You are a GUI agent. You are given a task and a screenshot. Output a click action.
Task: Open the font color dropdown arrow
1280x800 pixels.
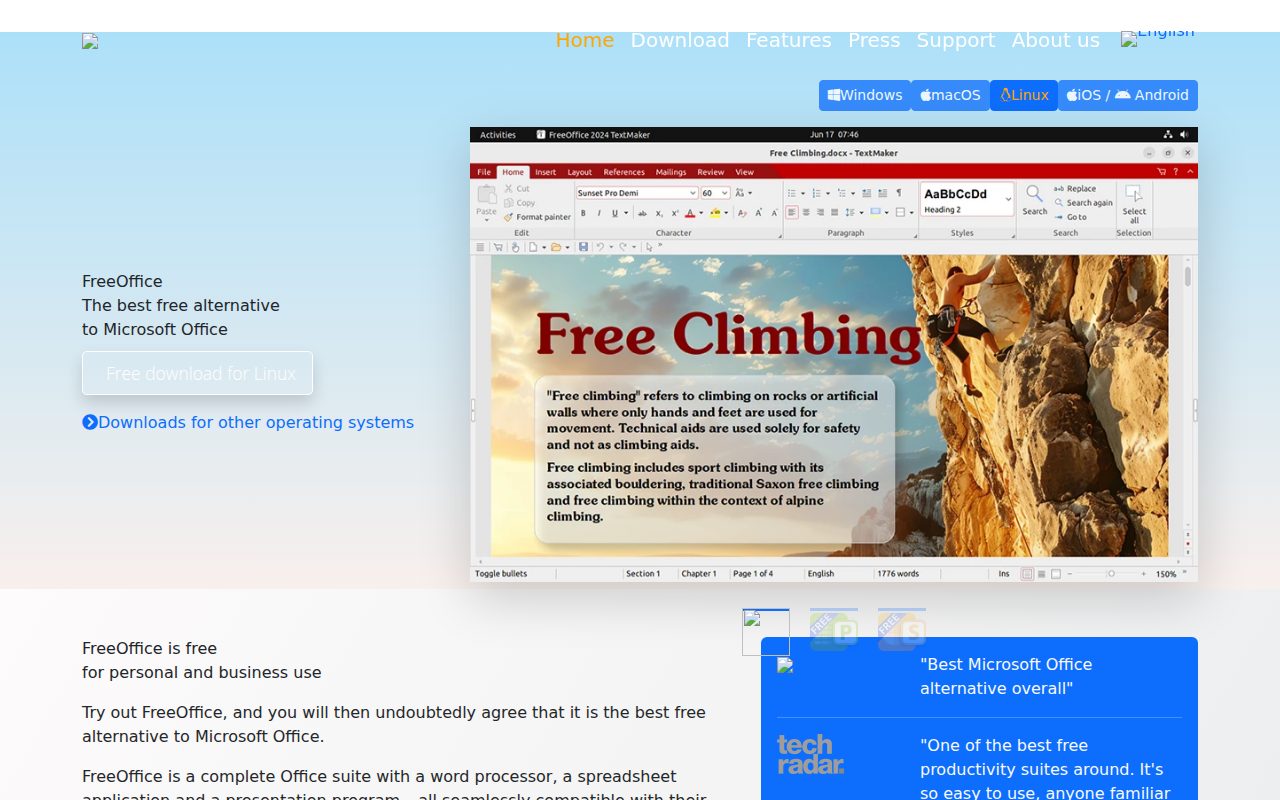coord(701,213)
